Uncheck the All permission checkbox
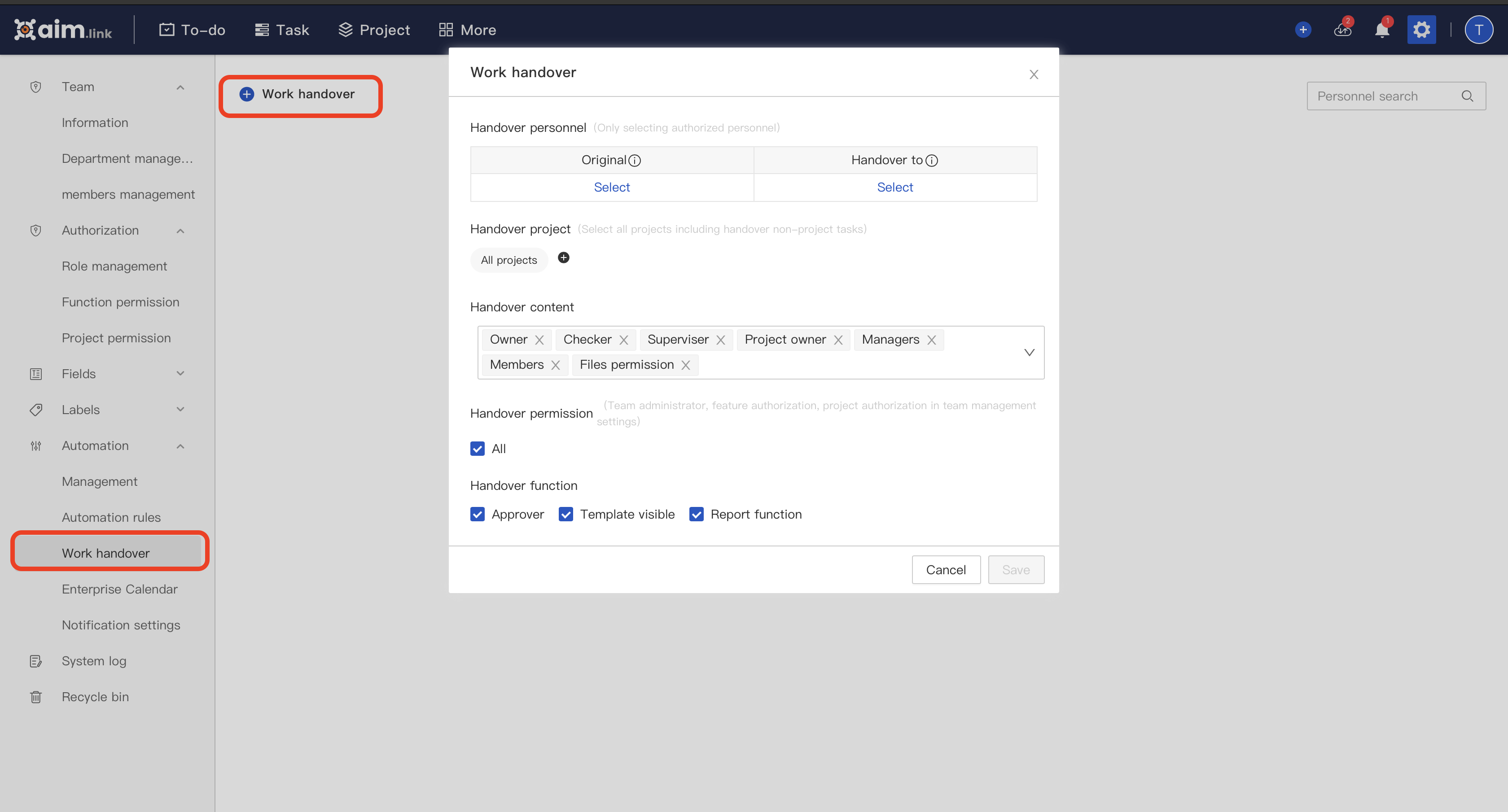The width and height of the screenshot is (1508, 812). pyautogui.click(x=477, y=449)
